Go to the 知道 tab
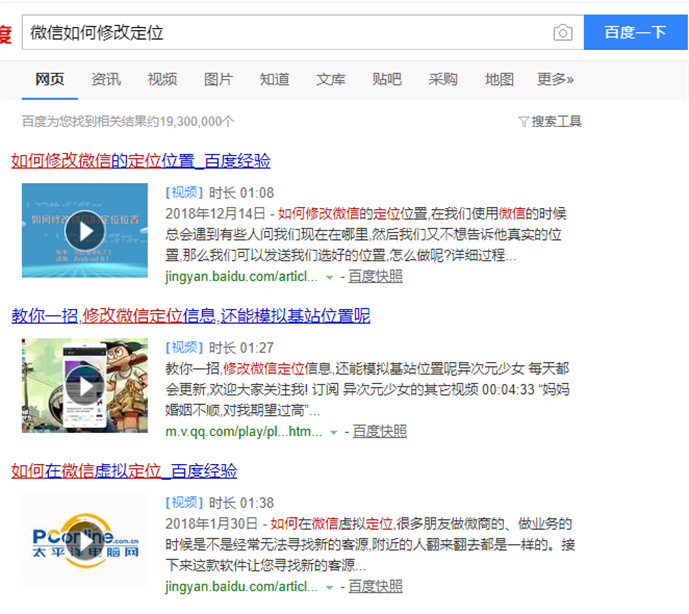689x614 pixels. (275, 79)
